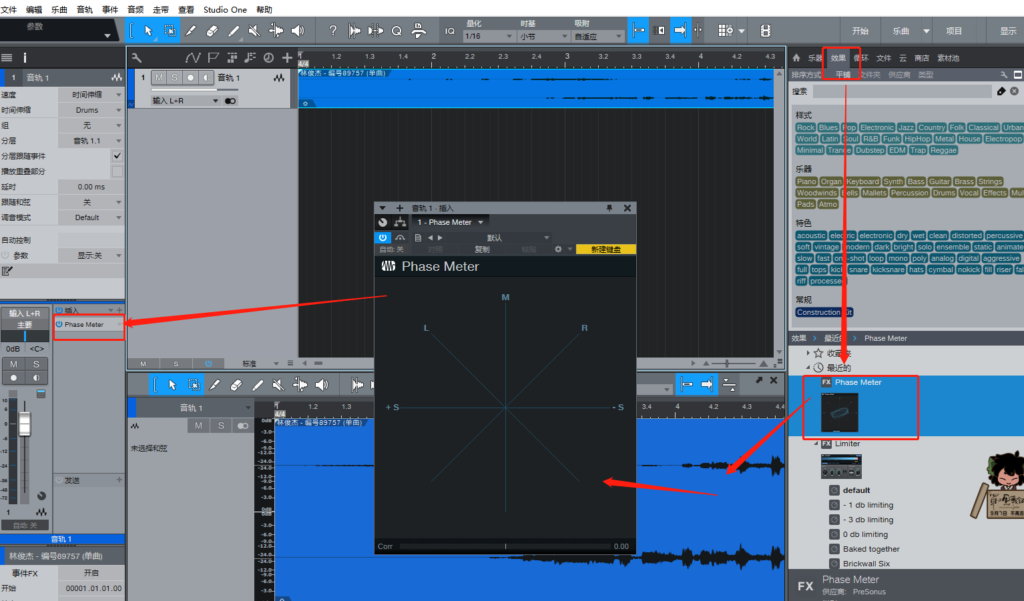Pin the Phase Meter plugin window
Screen dimensions: 1024x601
pos(609,208)
